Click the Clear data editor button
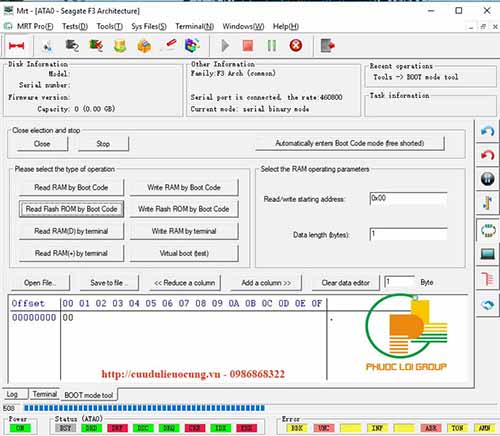The height and width of the screenshot is (436, 500). (346, 283)
